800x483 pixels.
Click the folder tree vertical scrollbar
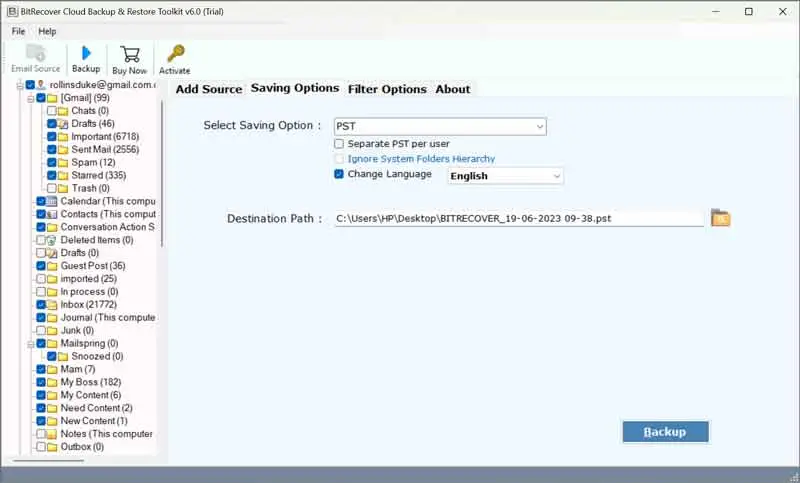tap(162, 173)
